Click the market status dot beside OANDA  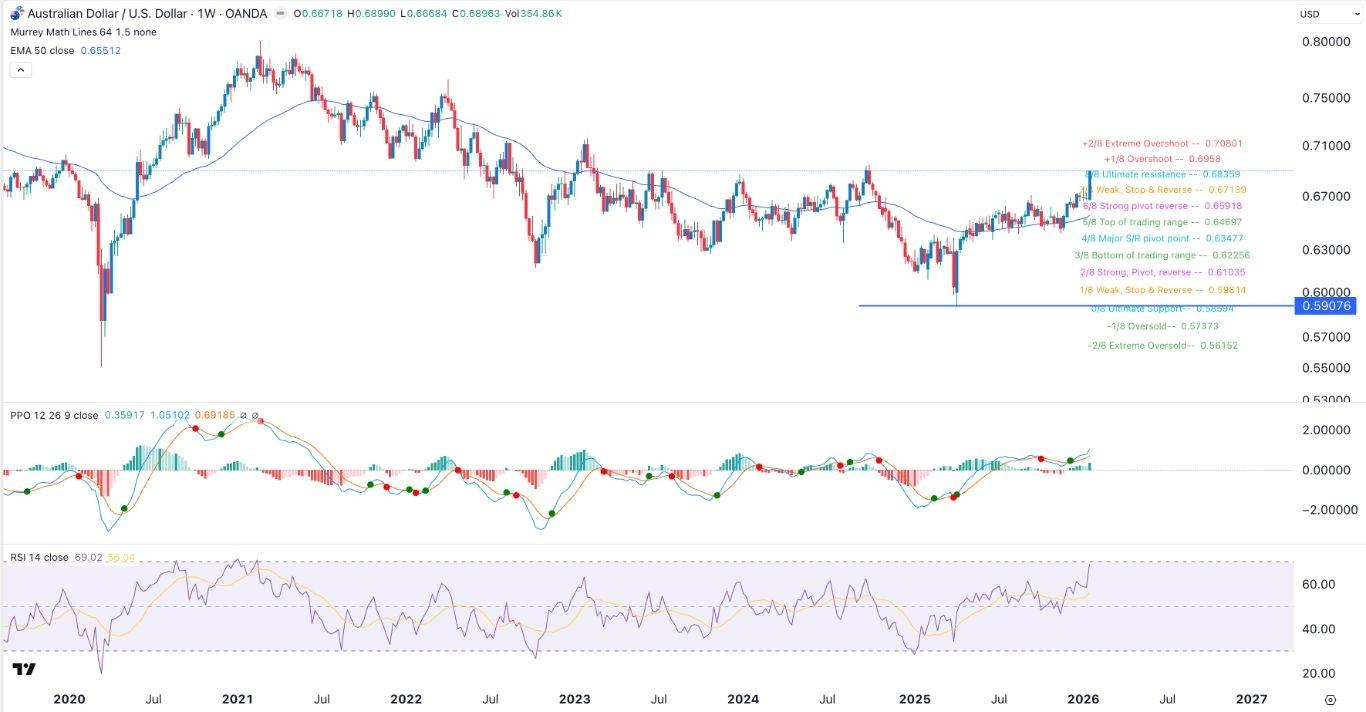280,13
